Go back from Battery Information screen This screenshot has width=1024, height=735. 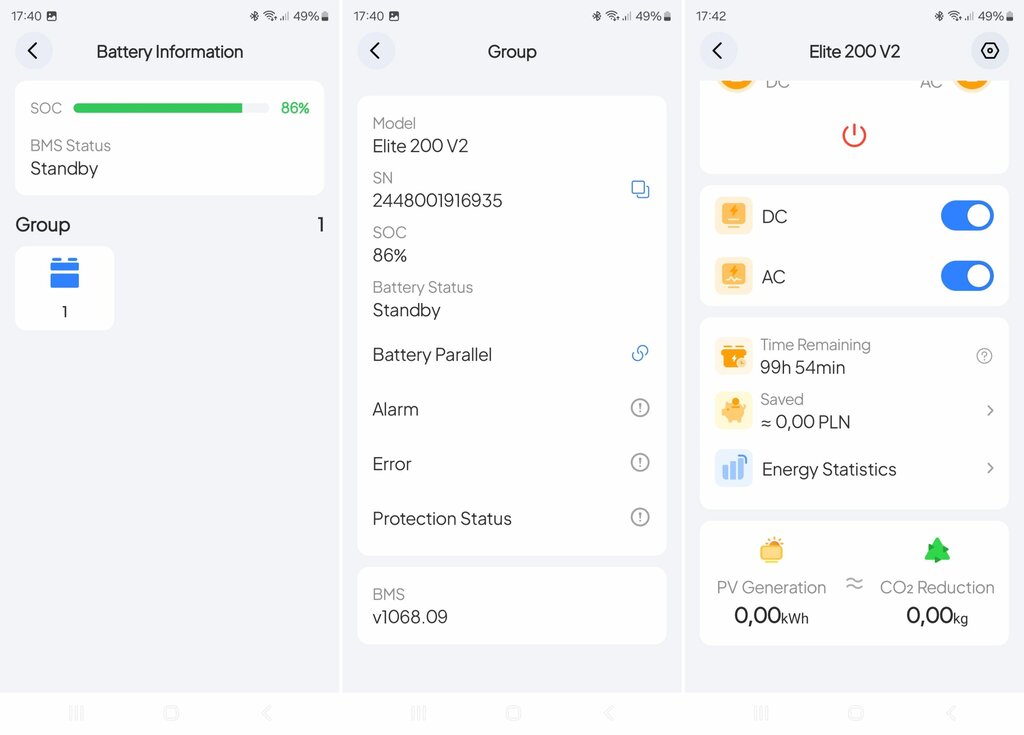pyautogui.click(x=33, y=51)
